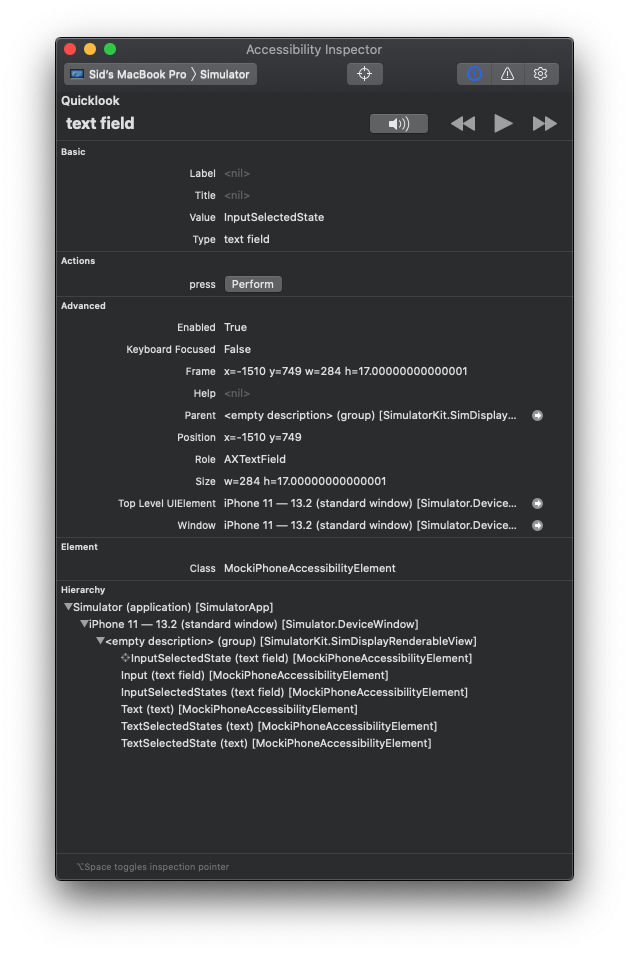Jump to Parent element using its arrow icon
Viewport: 629px width, 954px height.
tap(537, 415)
